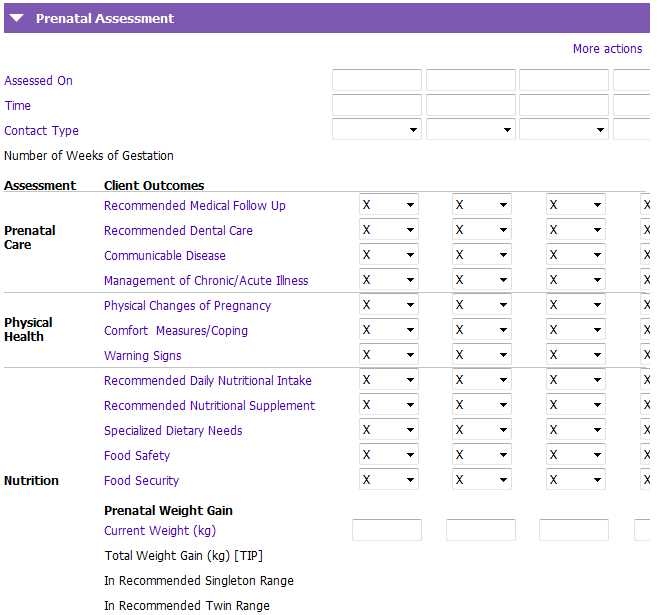The image size is (662, 615).
Task: Click second Time input field
Action: pyautogui.click(x=471, y=105)
